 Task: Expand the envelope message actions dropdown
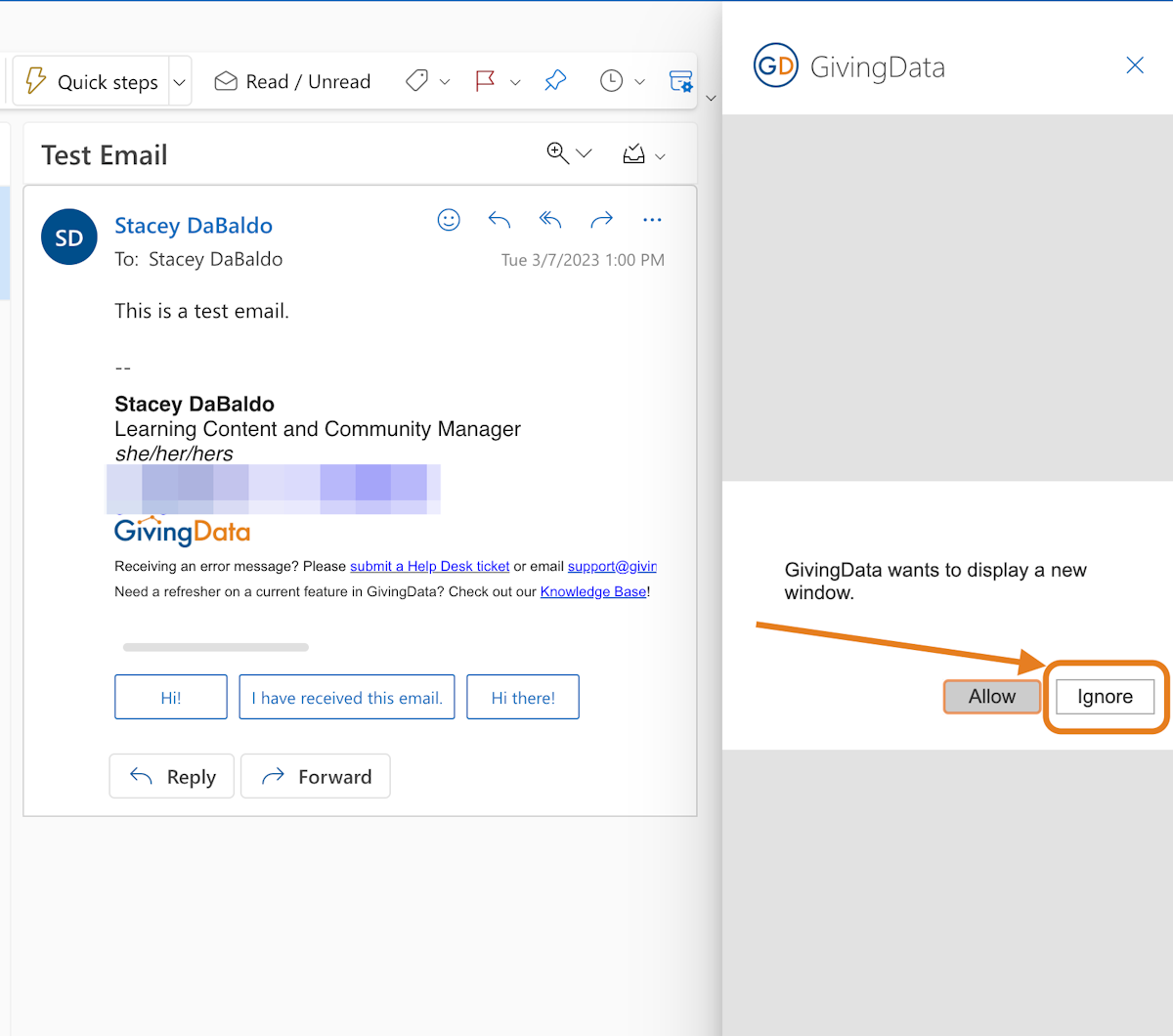[660, 156]
